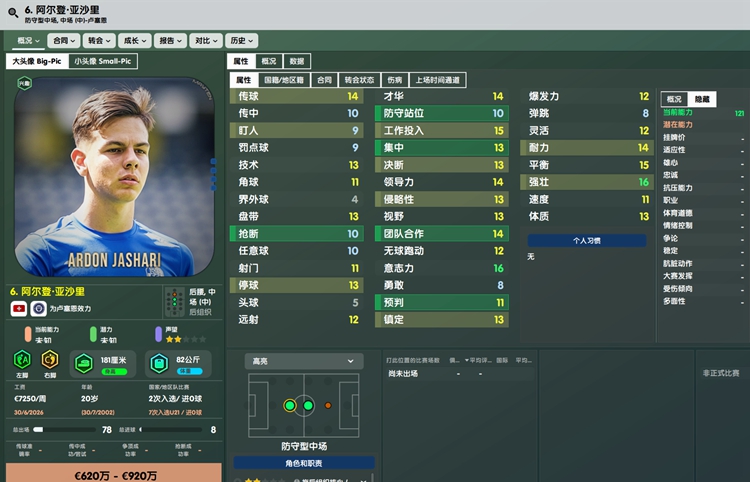Click the Switzerland flag icon
Viewport: 750px width, 482px height.
coord(19,309)
